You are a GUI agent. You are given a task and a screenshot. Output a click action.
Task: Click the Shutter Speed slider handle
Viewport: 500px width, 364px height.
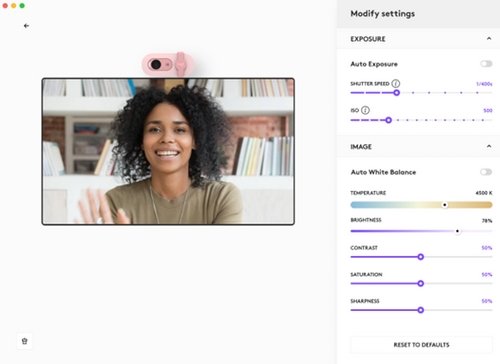[396, 93]
